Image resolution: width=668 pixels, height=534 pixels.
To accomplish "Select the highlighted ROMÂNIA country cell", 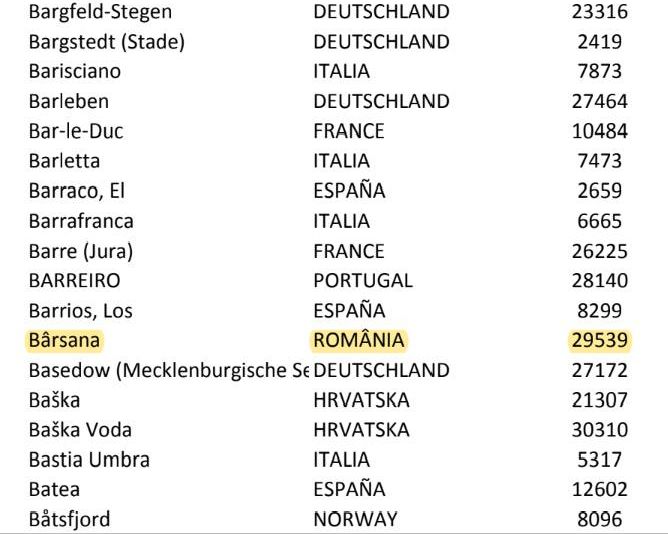I will point(359,340).
